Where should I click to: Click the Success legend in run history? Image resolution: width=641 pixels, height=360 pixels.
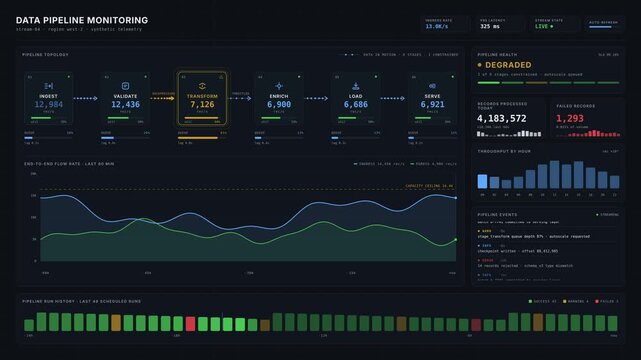[x=542, y=301]
